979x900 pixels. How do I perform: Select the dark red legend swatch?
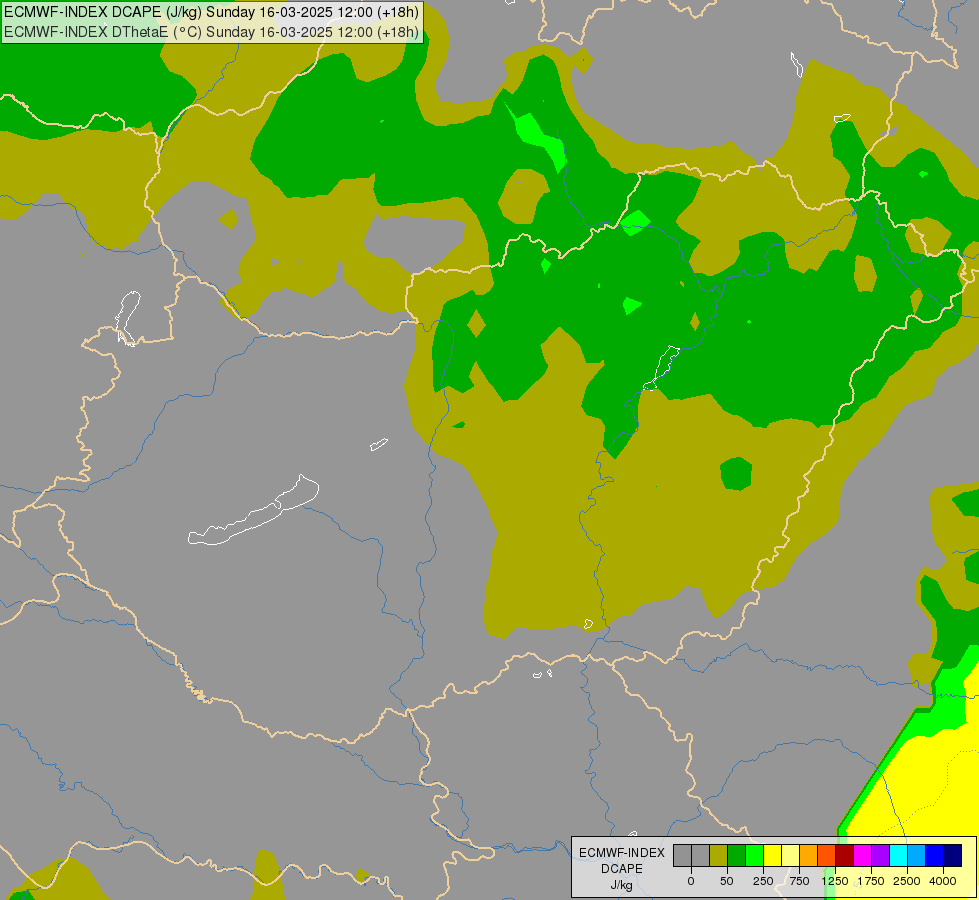point(844,855)
